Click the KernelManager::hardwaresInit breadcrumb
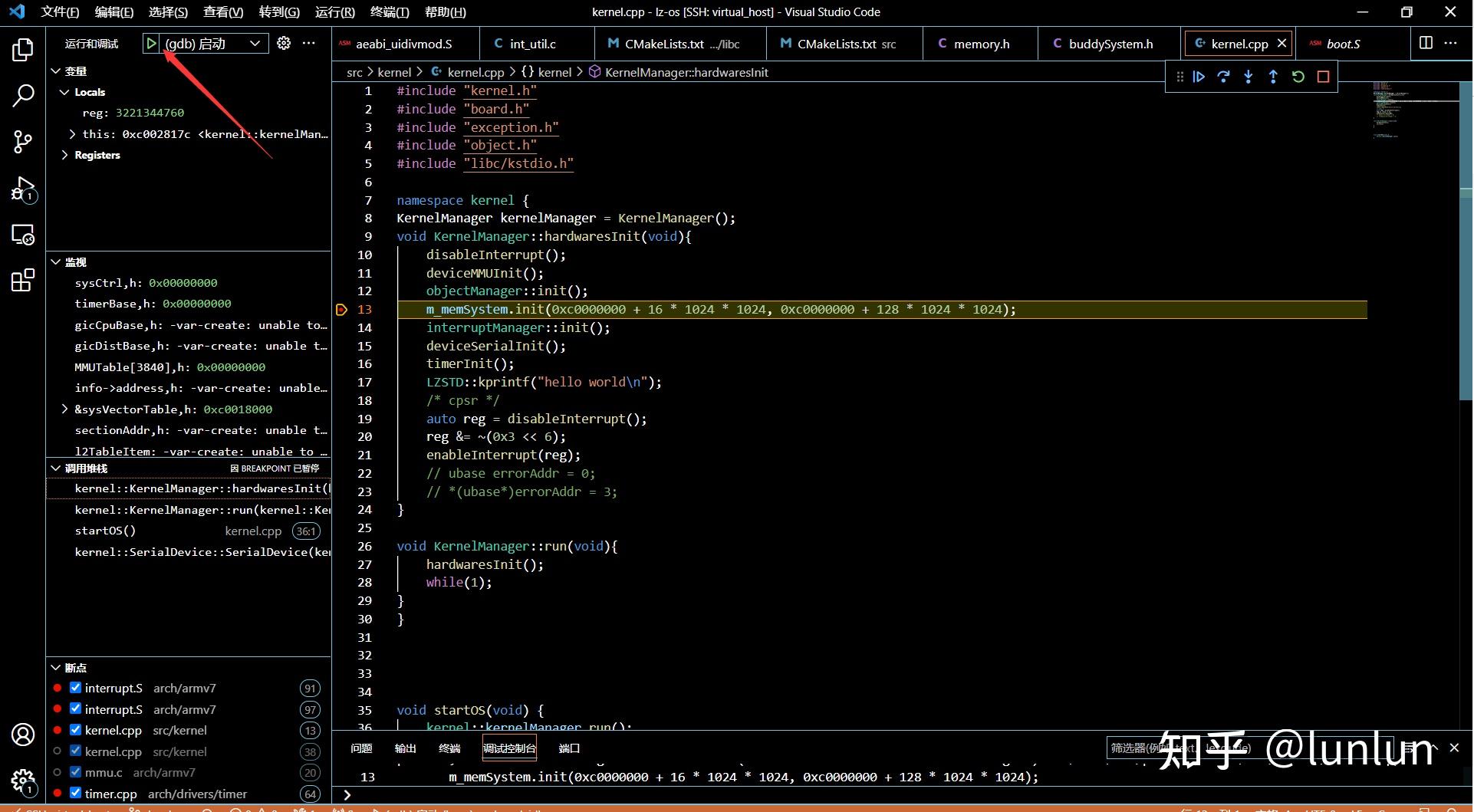This screenshot has height=812, width=1474. point(678,72)
